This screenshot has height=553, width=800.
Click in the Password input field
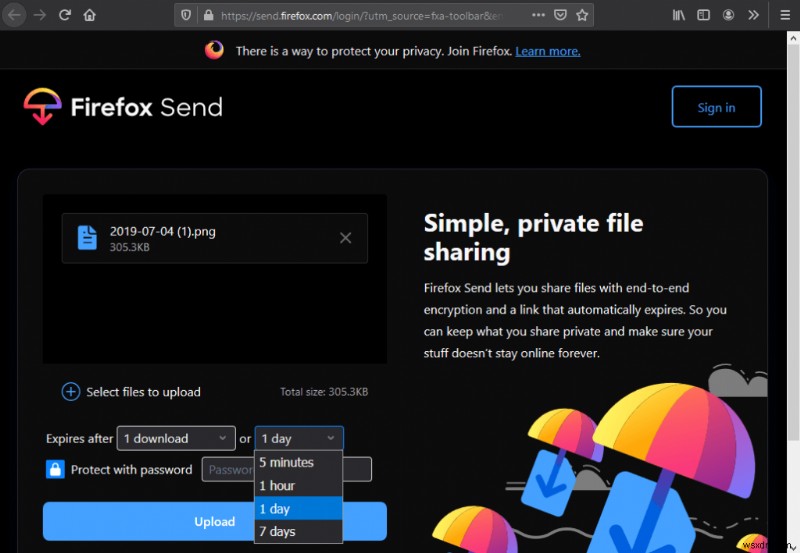coord(287,469)
